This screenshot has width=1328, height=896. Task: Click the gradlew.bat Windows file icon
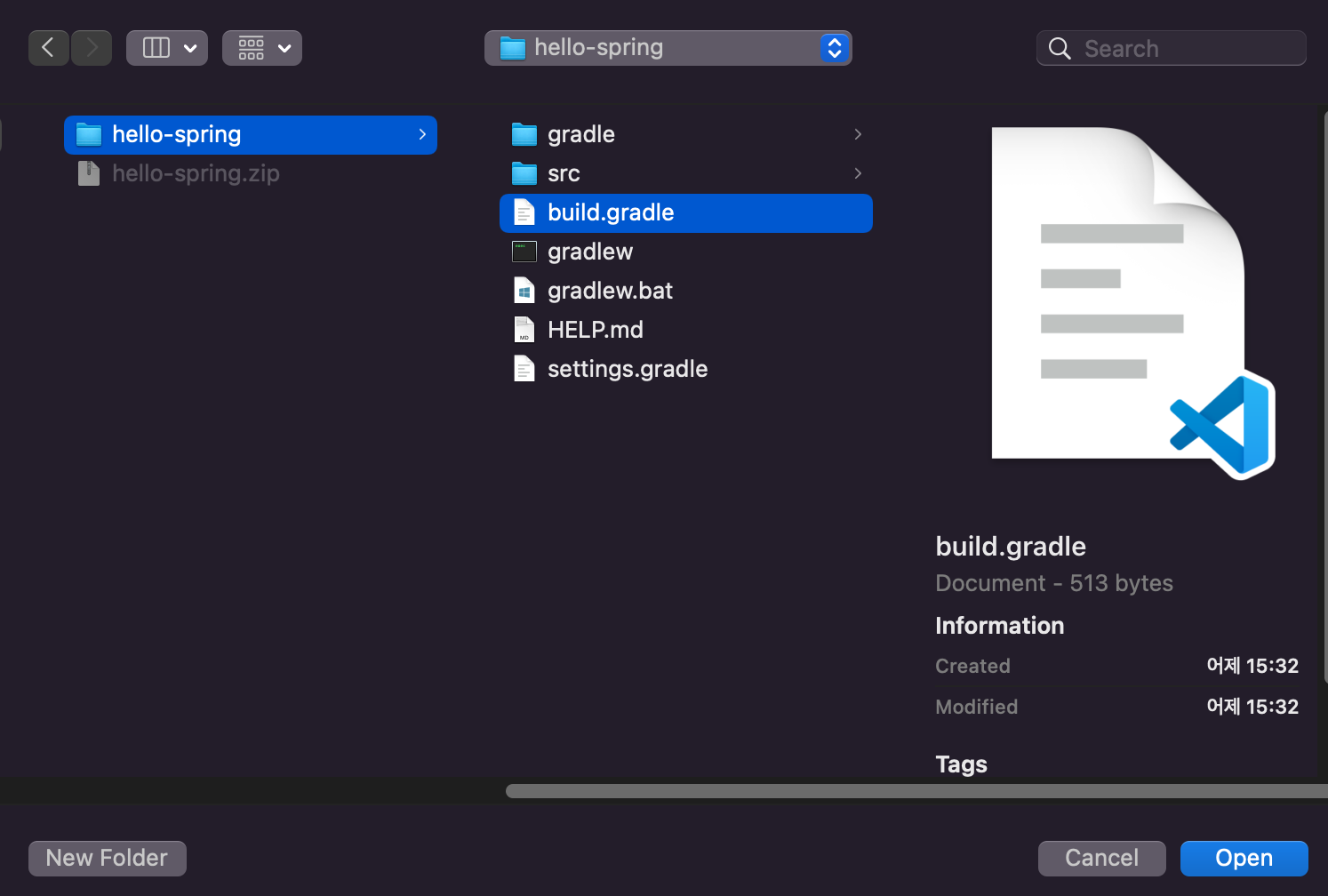tap(524, 291)
